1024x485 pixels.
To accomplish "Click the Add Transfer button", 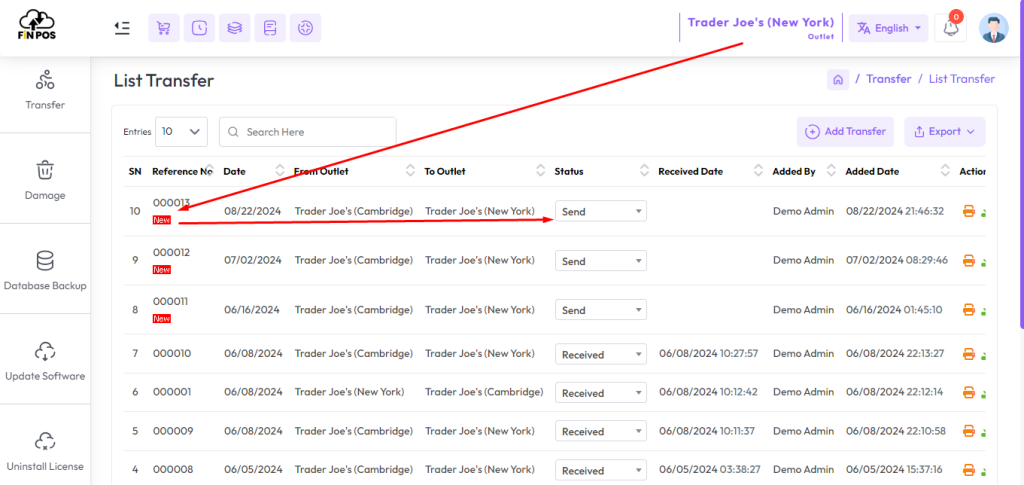I will pos(846,132).
